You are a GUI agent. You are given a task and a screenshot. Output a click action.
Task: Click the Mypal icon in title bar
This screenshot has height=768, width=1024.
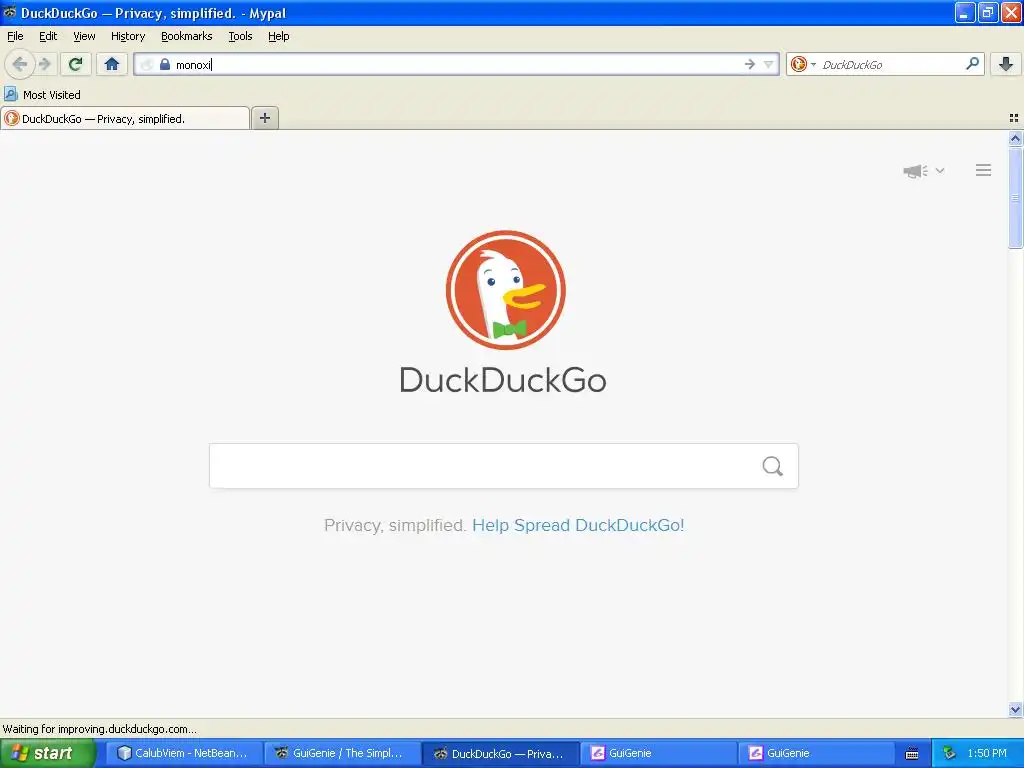(10, 12)
